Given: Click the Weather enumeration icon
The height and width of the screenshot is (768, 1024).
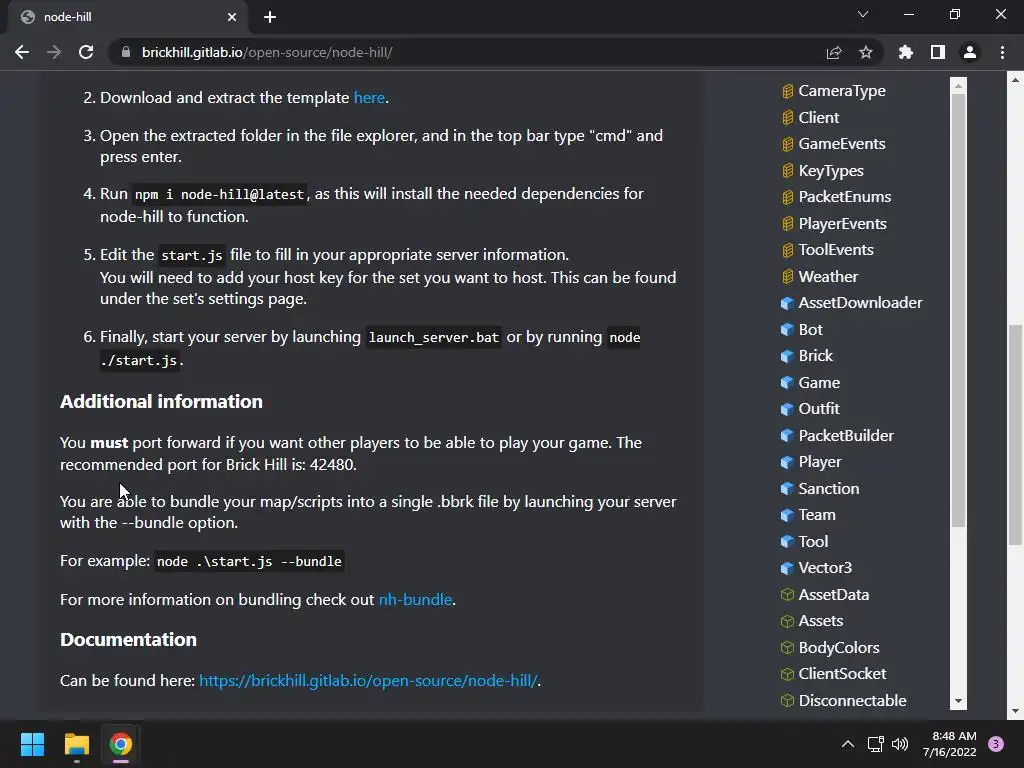Looking at the screenshot, I should point(788,277).
